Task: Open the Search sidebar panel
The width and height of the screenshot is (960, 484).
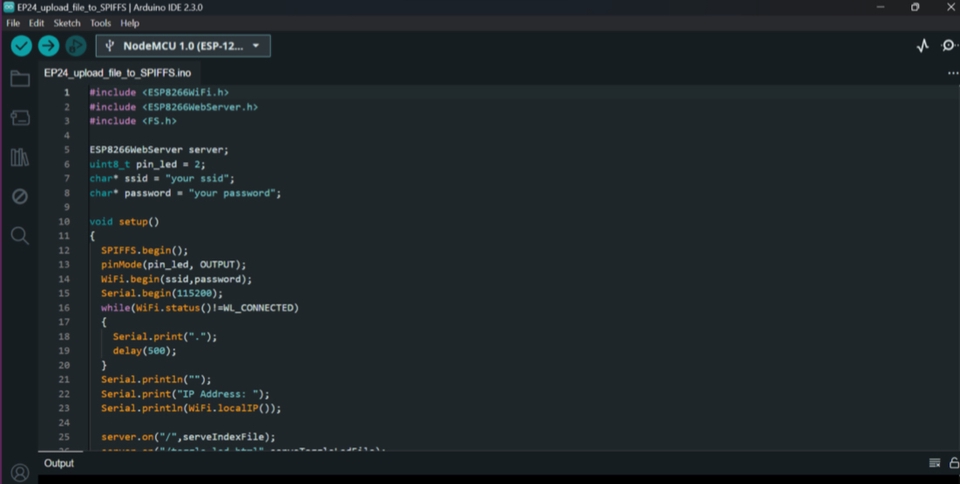Action: click(20, 236)
